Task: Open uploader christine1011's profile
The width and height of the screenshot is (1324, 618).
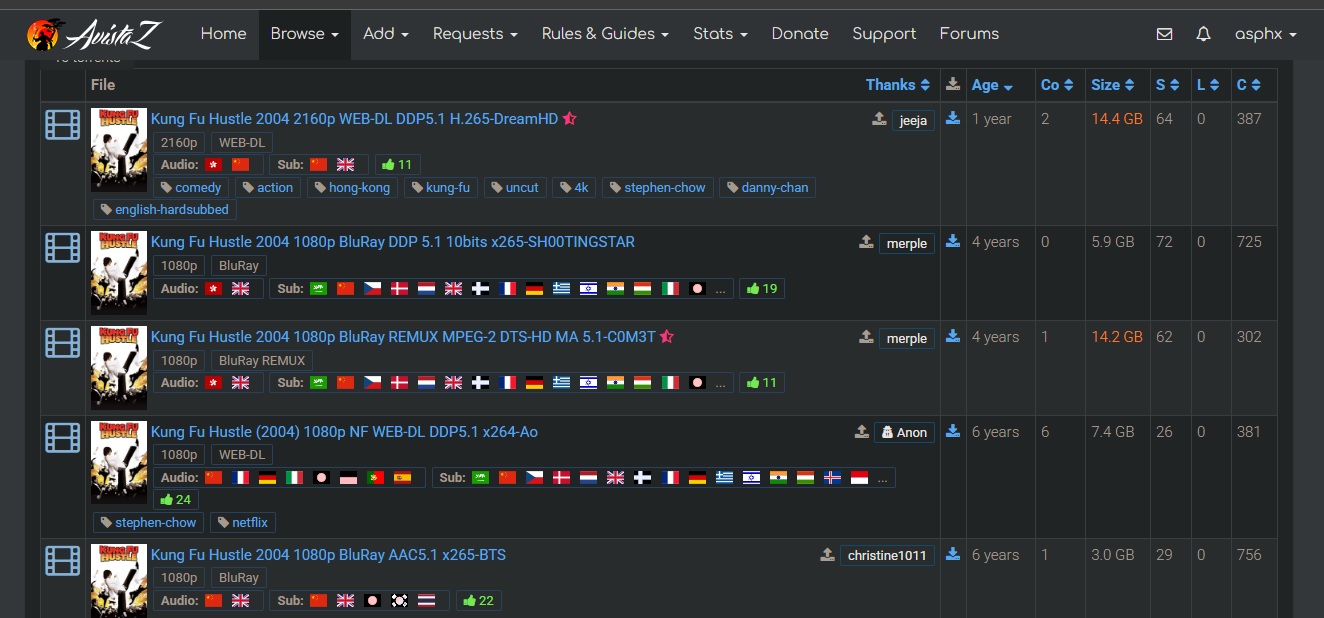Action: (887, 555)
